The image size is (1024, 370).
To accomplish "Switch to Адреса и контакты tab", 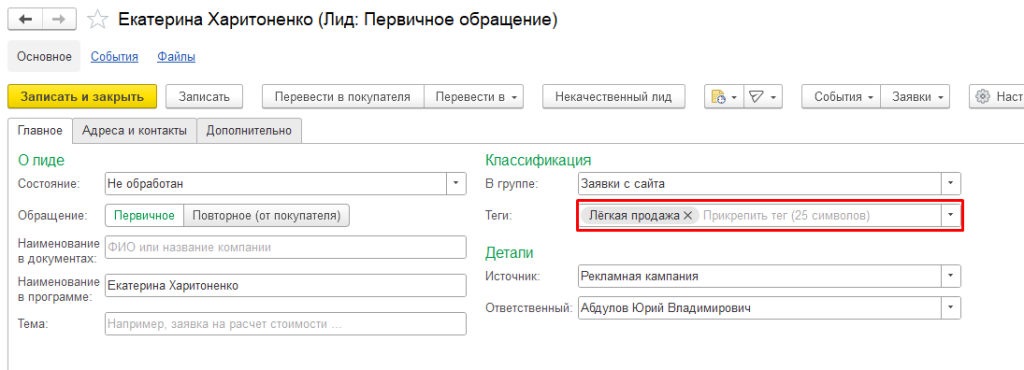I will 135,131.
